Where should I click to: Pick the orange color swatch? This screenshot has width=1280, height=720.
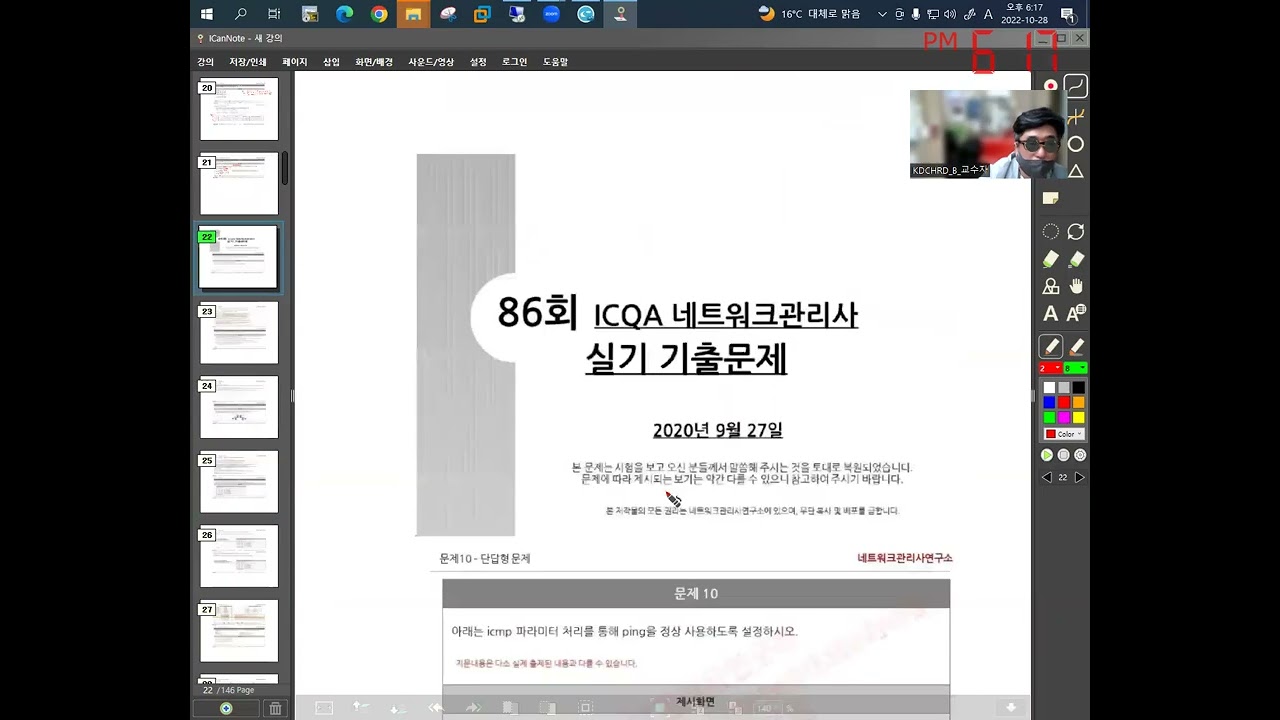[1078, 403]
